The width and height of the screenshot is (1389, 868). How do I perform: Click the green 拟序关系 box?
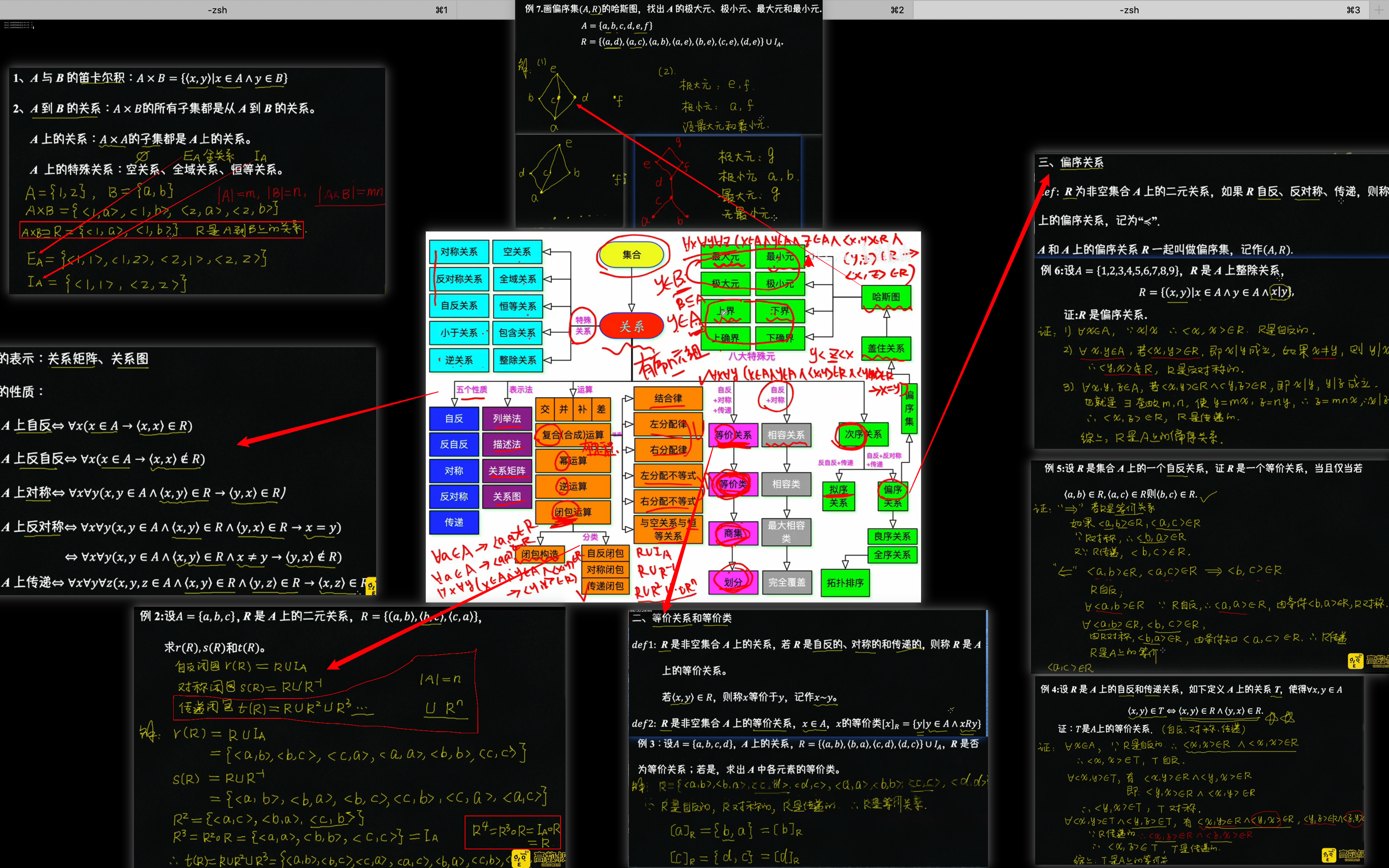coord(838,496)
